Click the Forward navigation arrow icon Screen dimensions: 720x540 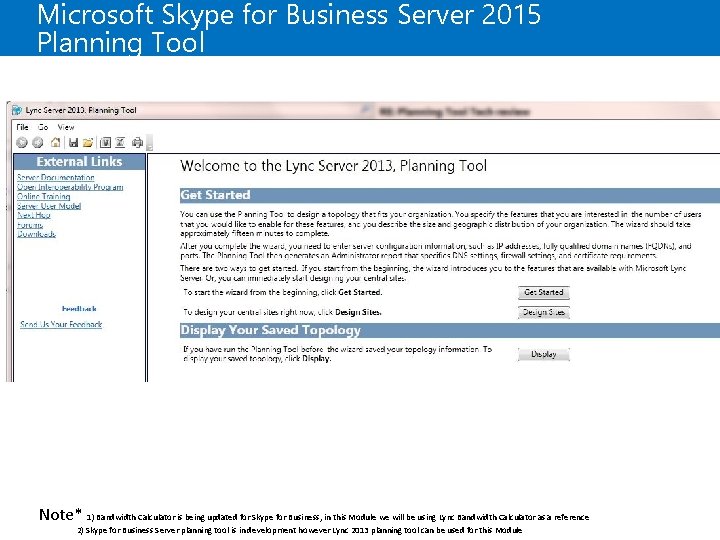38,143
